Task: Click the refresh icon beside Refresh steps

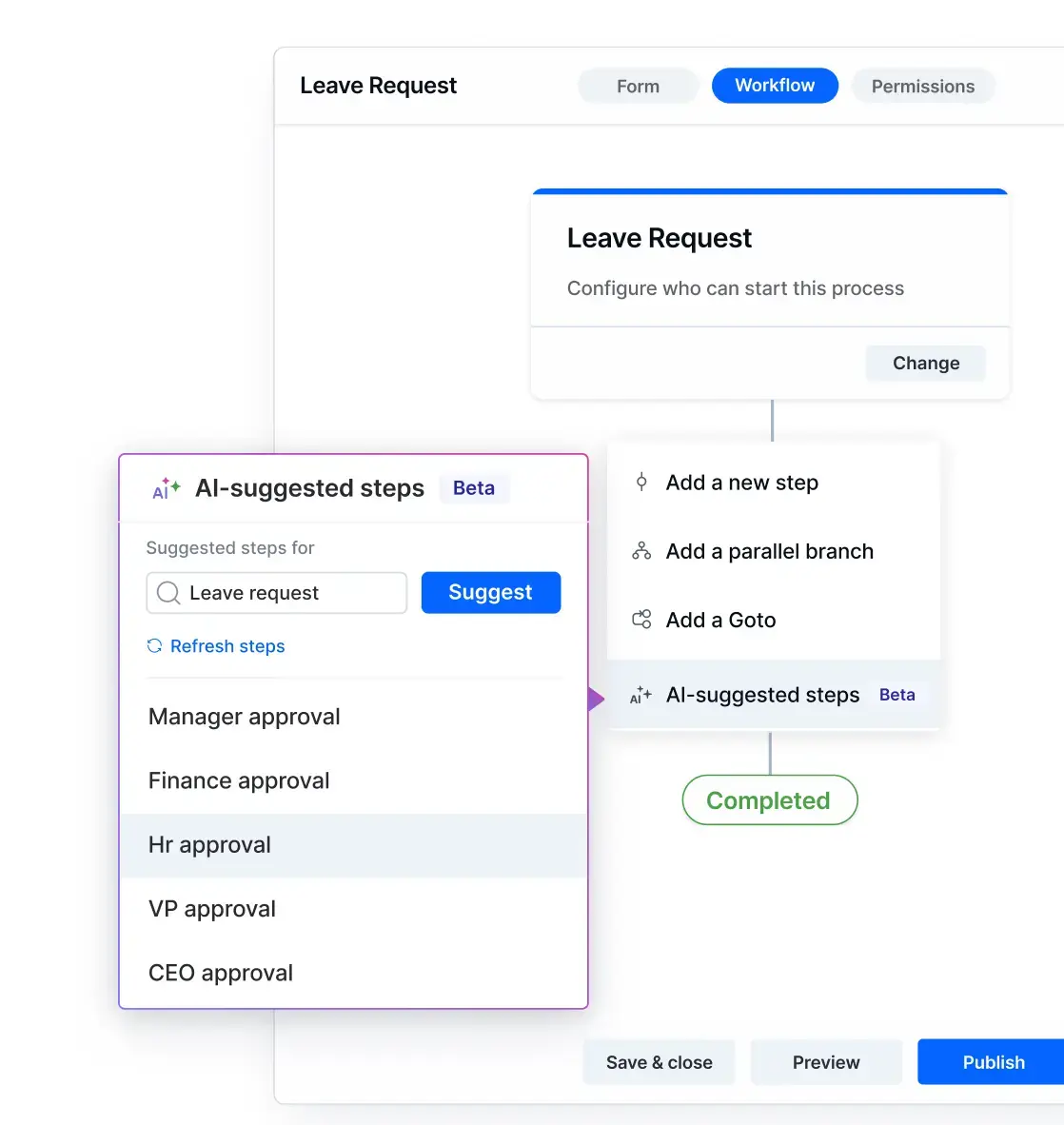Action: click(x=154, y=646)
